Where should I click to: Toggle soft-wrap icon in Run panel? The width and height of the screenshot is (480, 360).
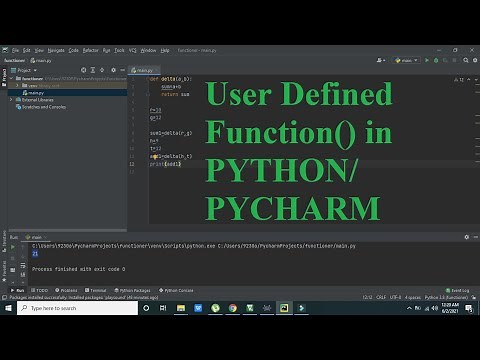click(23, 266)
